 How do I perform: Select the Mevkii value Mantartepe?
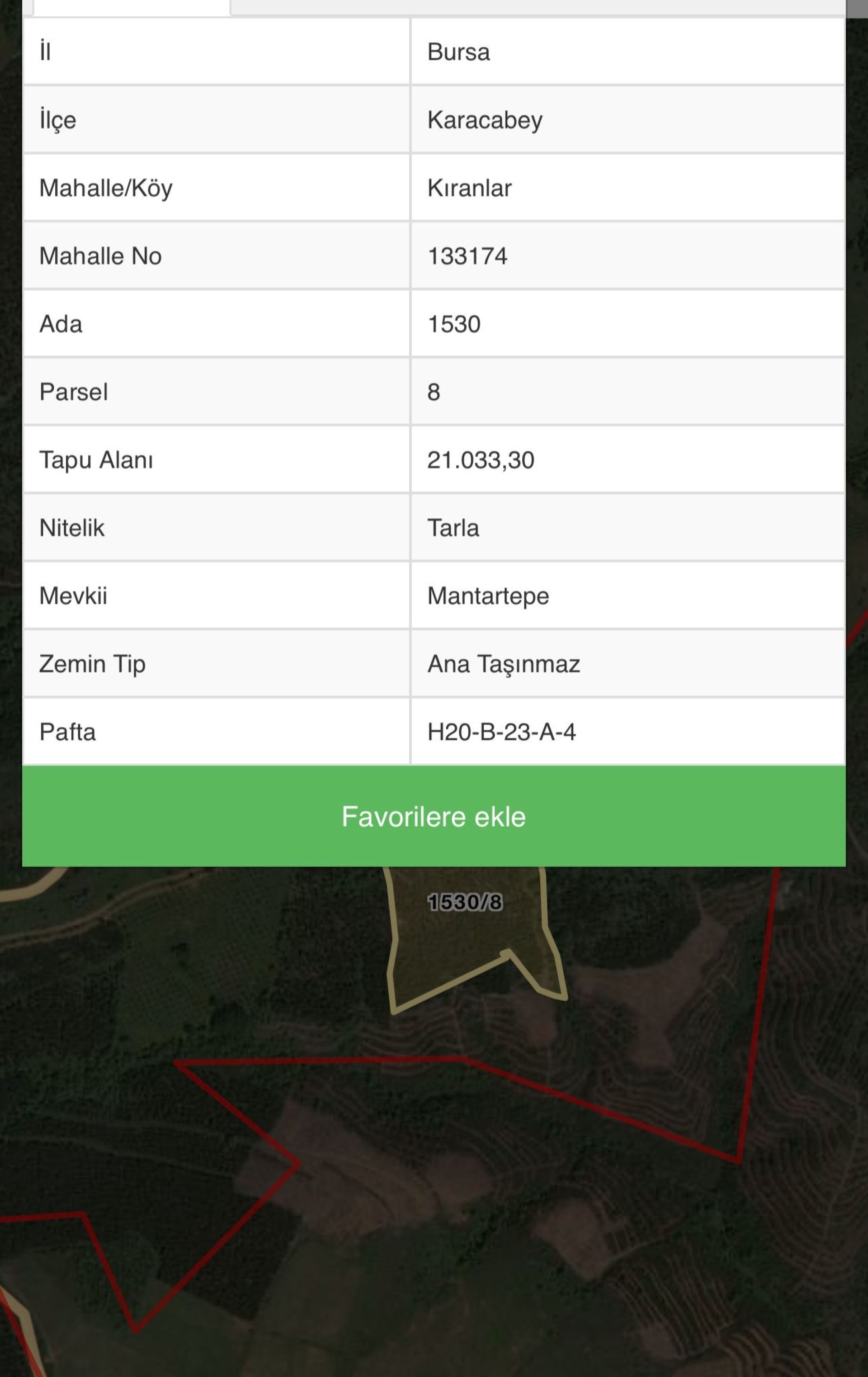pyautogui.click(x=488, y=596)
